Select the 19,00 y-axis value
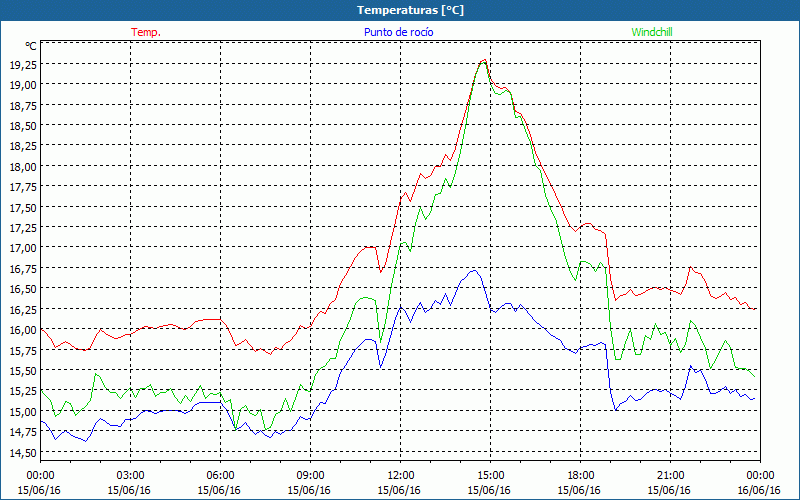800x500 pixels. [x=23, y=84]
